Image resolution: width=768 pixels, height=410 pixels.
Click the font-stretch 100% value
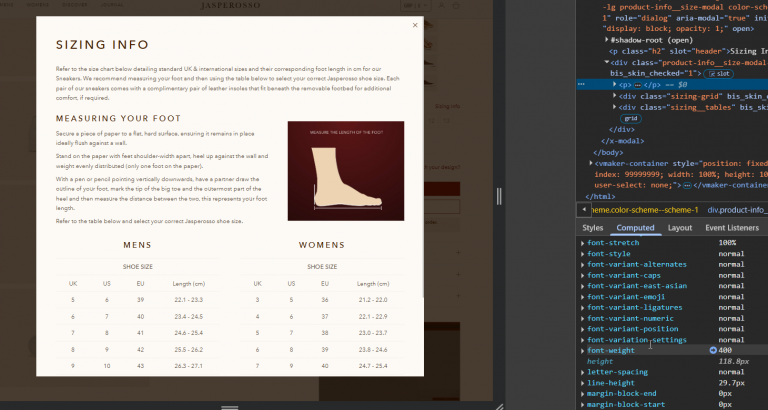tap(727, 243)
